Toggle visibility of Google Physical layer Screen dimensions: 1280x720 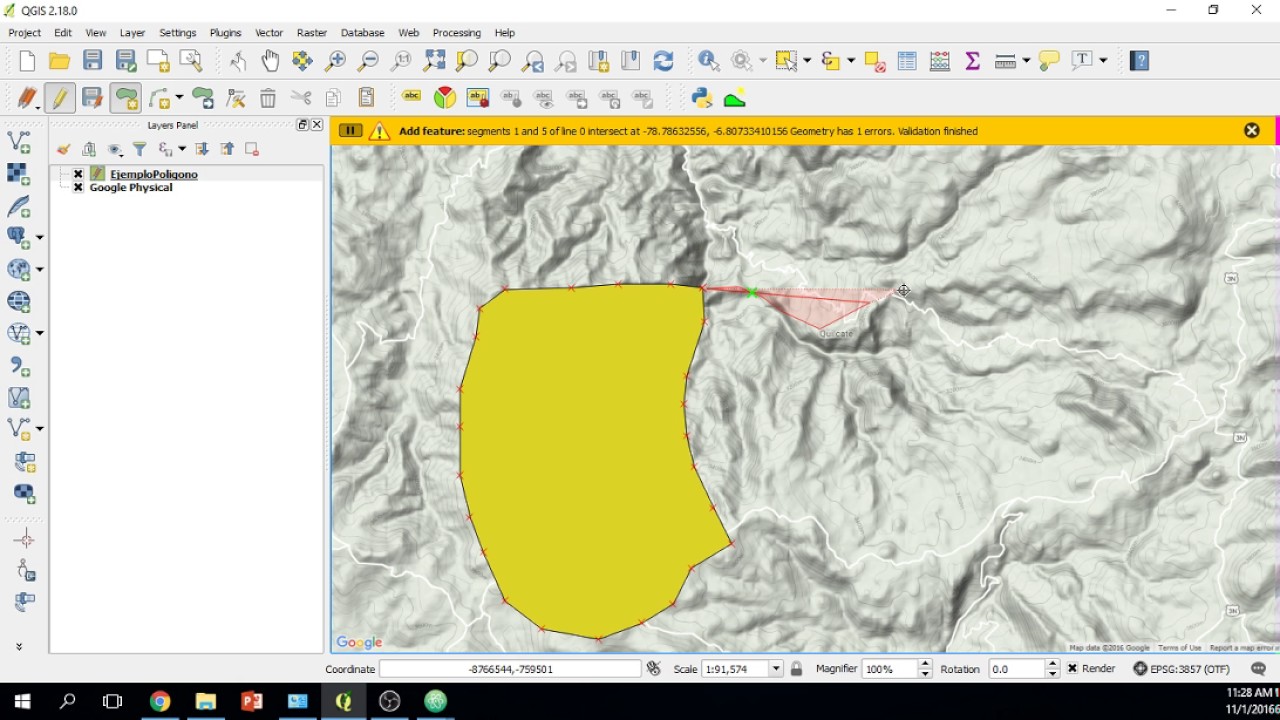pos(78,188)
